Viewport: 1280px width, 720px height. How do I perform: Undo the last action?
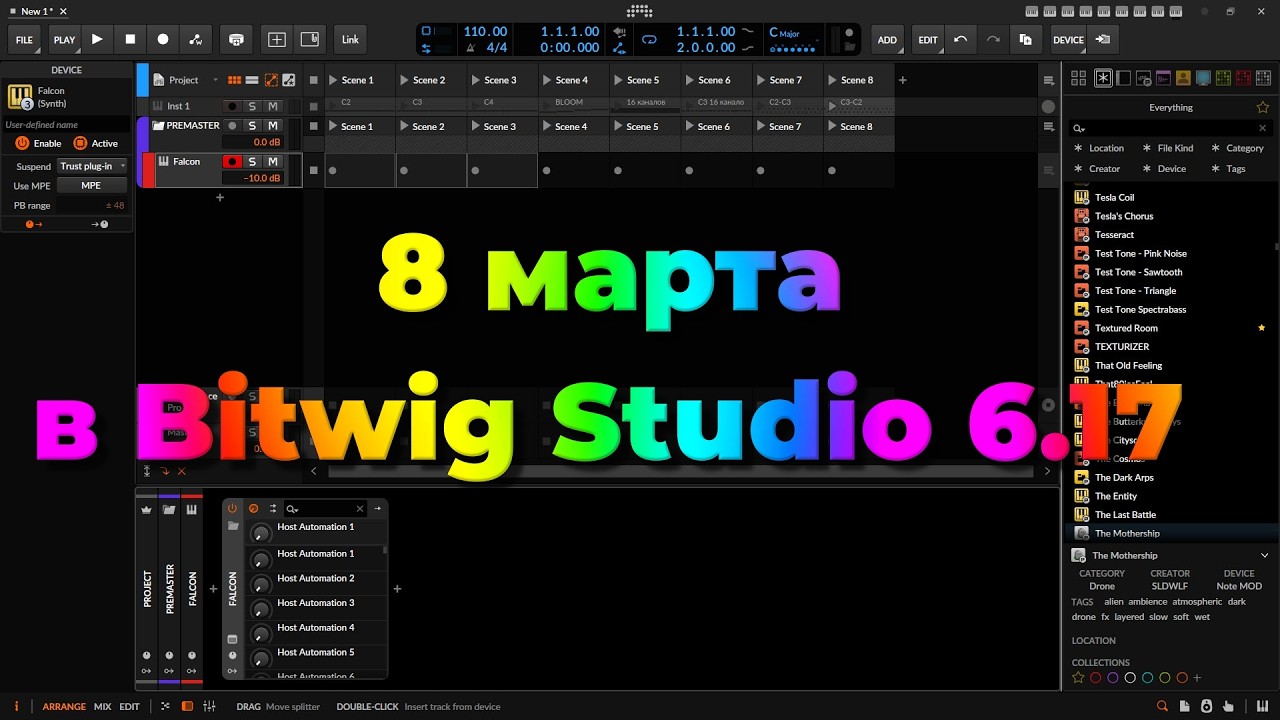(x=960, y=39)
